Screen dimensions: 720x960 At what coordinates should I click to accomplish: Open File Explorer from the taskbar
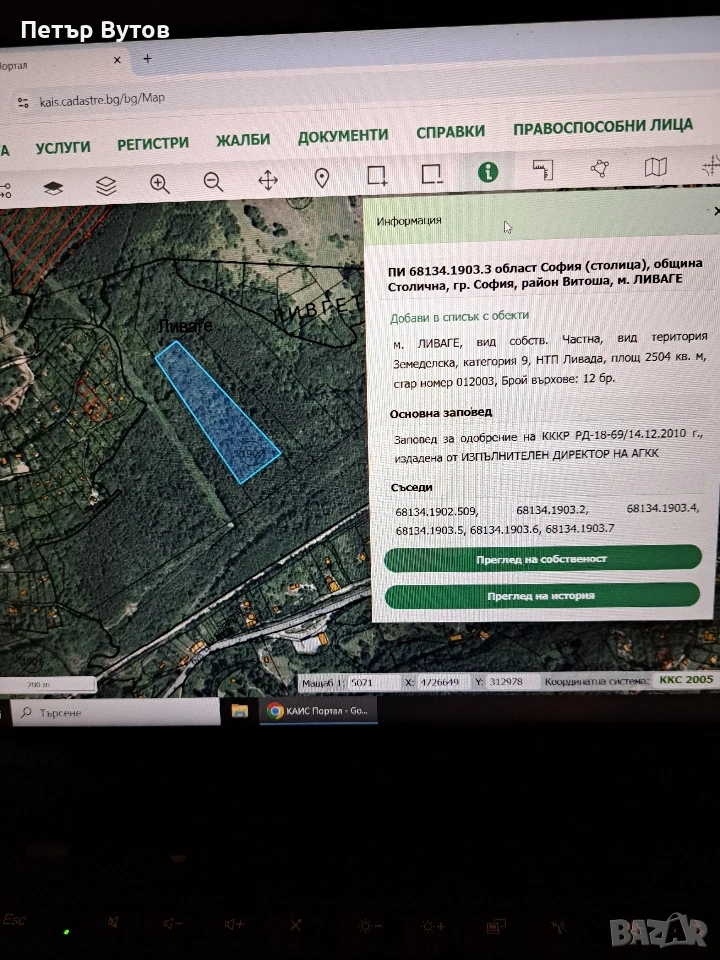[239, 711]
